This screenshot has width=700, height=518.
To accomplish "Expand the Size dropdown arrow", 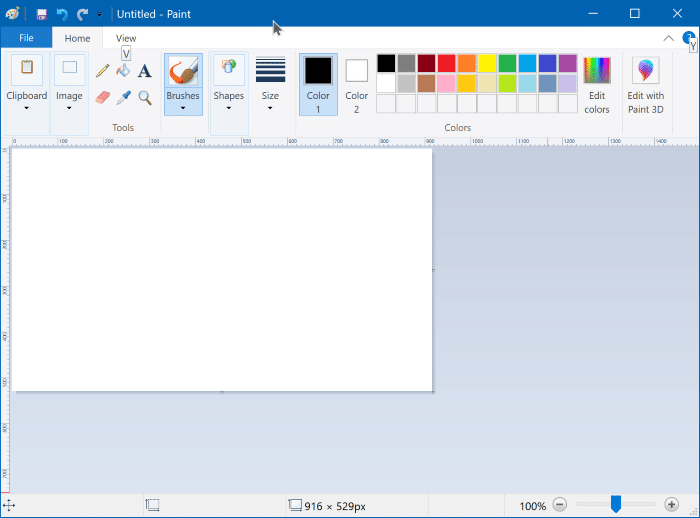I will pos(270,108).
